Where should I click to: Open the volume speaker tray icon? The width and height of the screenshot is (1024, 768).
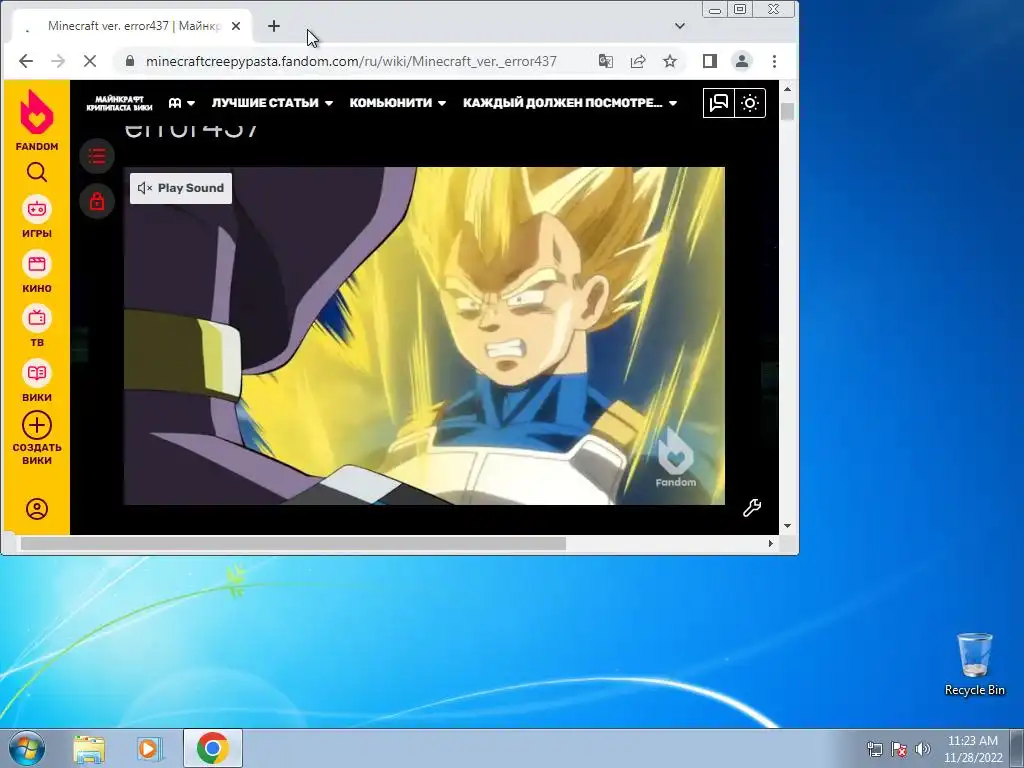point(922,749)
